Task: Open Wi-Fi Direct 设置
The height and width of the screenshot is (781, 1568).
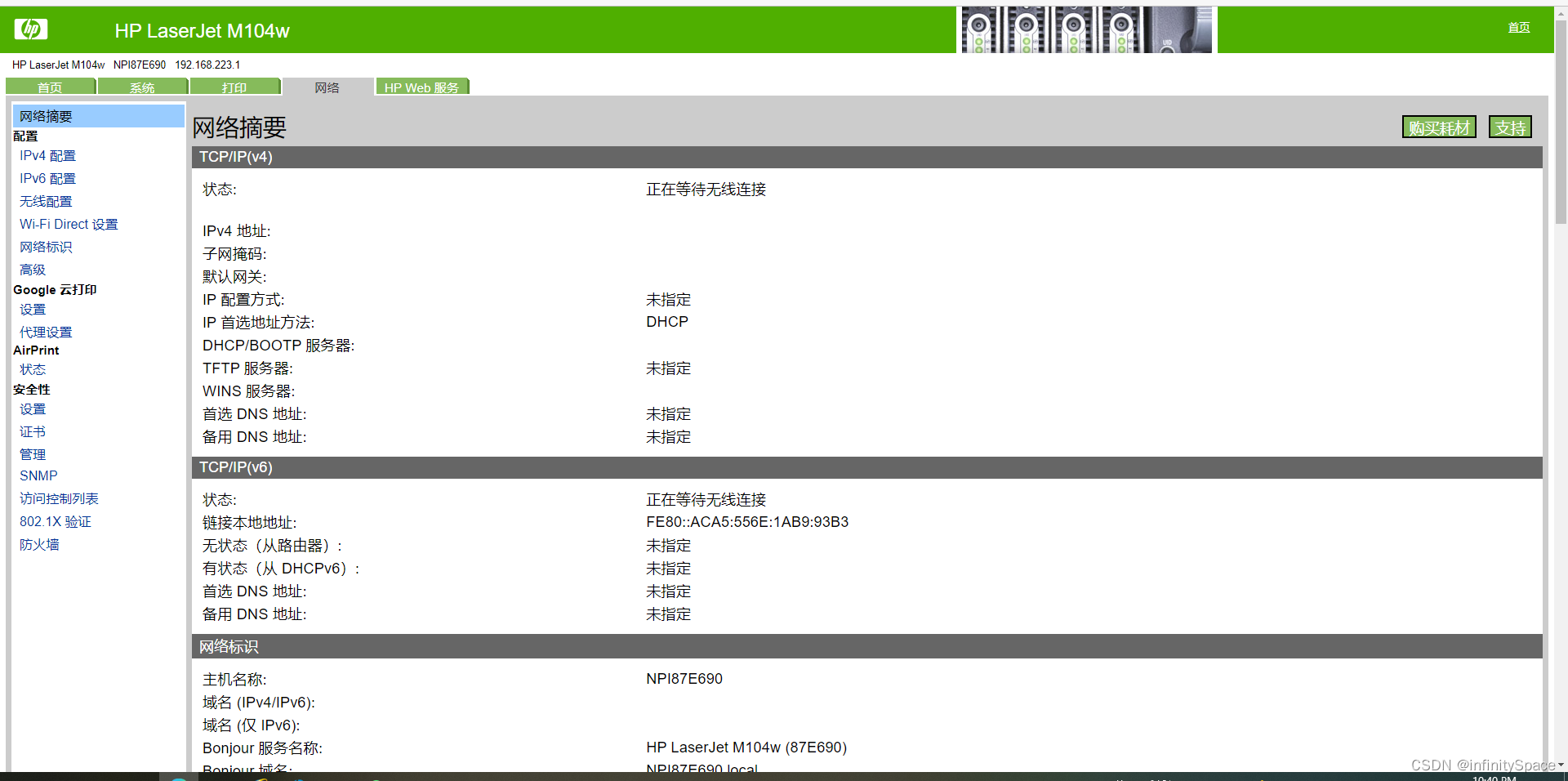Action: pyautogui.click(x=69, y=224)
